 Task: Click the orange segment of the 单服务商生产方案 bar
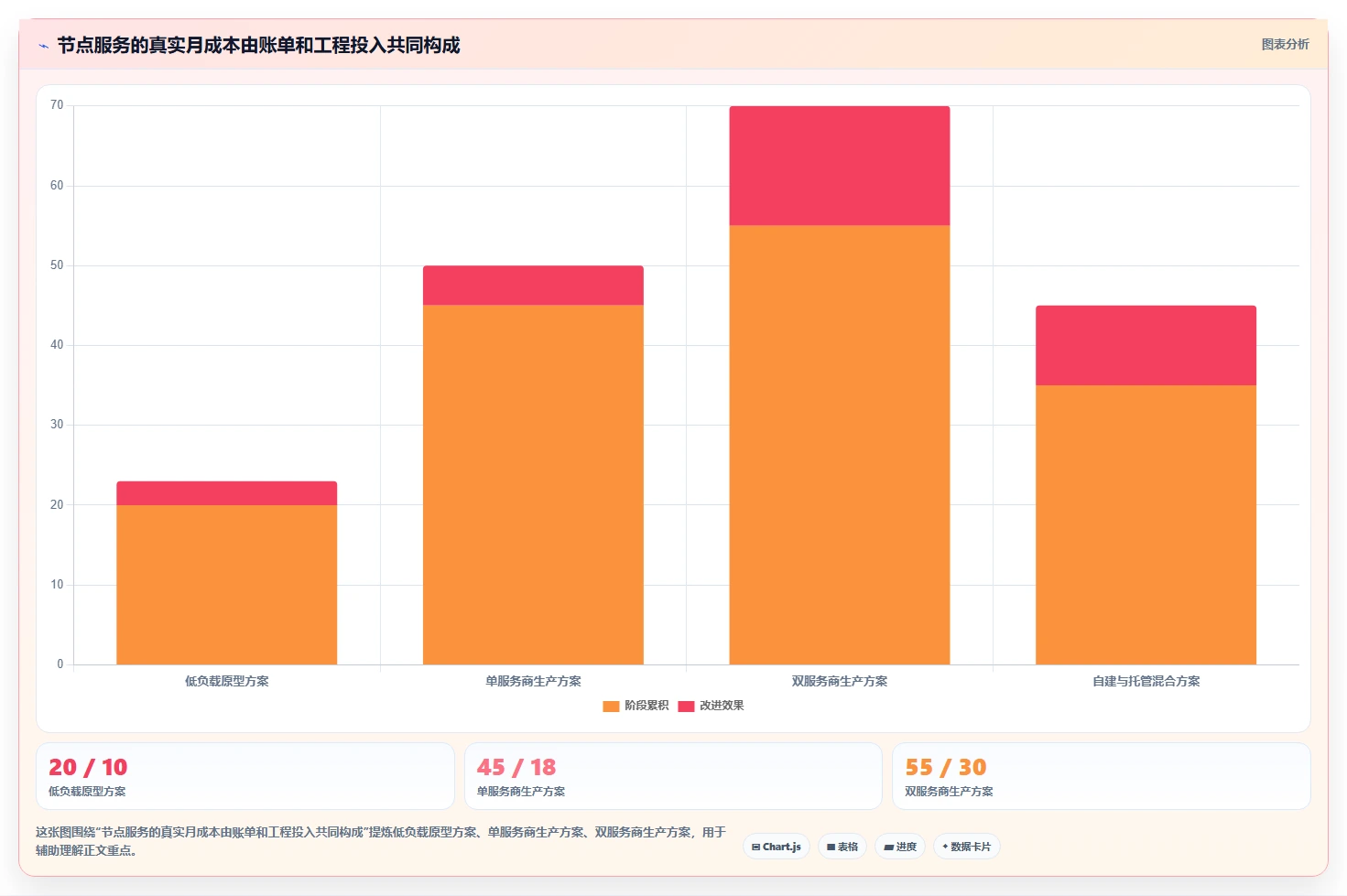coord(533,485)
